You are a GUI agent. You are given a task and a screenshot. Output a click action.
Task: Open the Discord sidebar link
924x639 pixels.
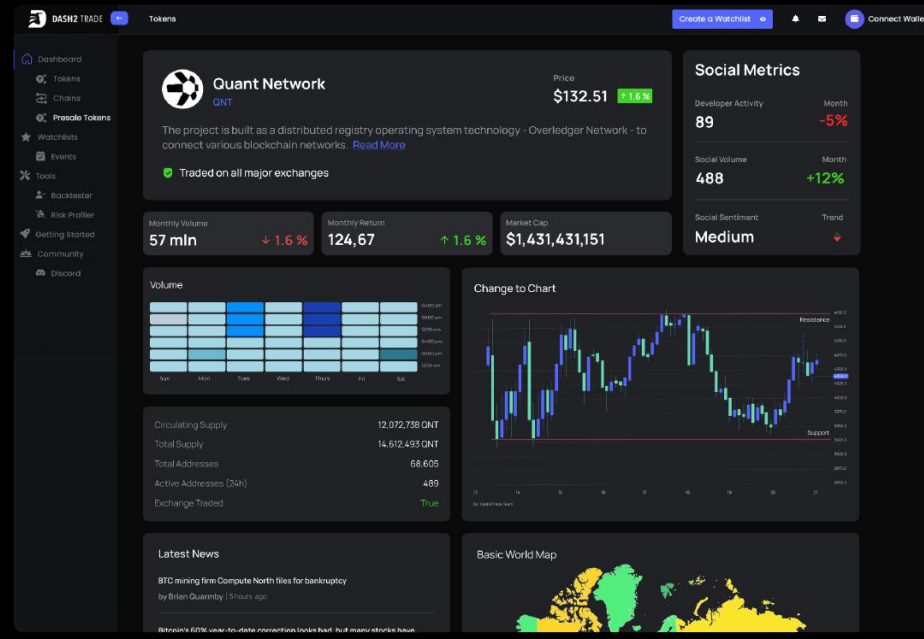(x=66, y=273)
